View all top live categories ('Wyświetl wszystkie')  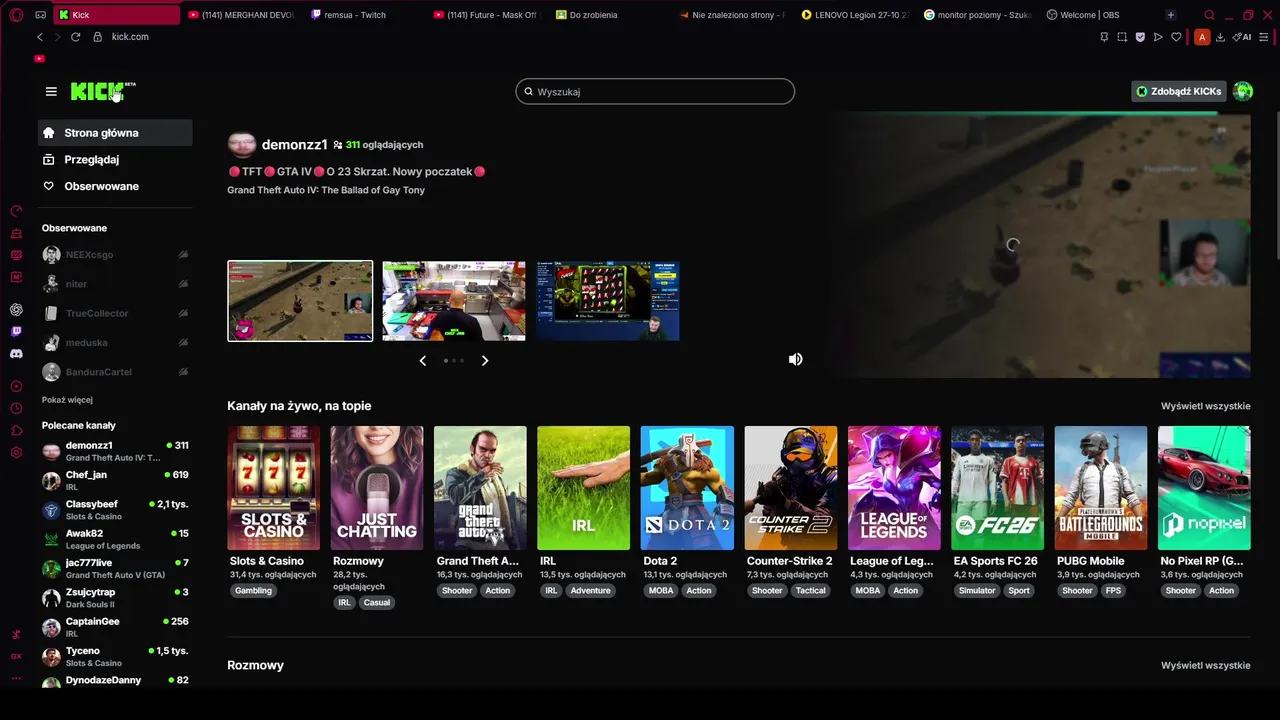pyautogui.click(x=1205, y=406)
